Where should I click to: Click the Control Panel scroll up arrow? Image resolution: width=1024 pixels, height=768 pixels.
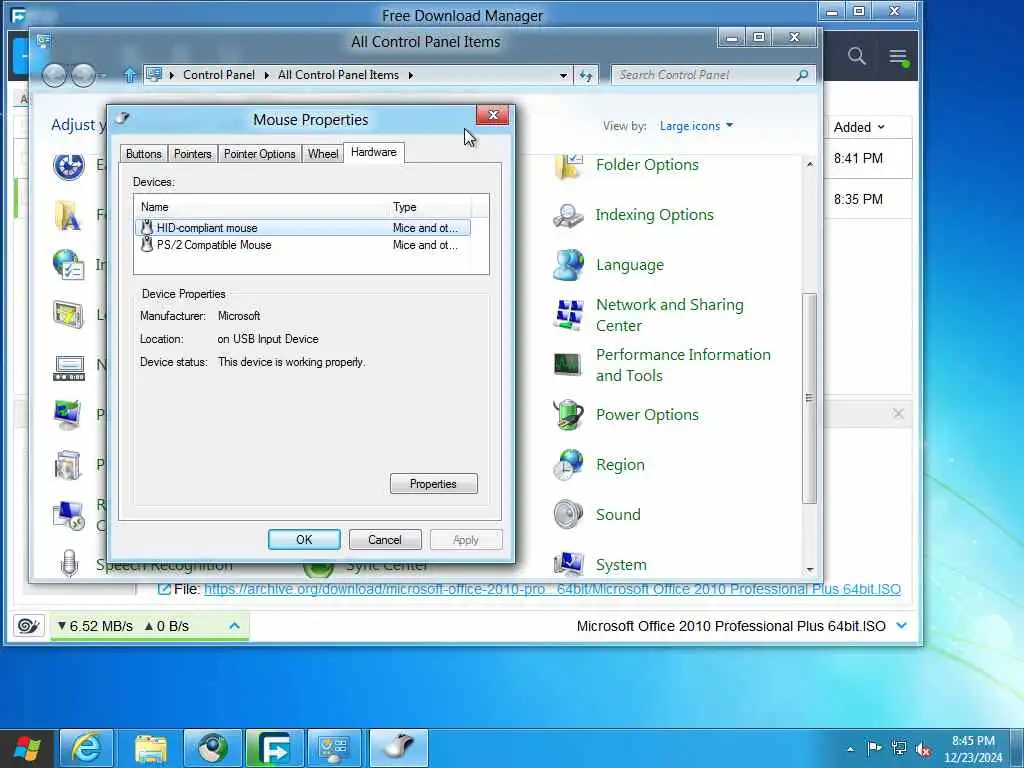point(810,164)
